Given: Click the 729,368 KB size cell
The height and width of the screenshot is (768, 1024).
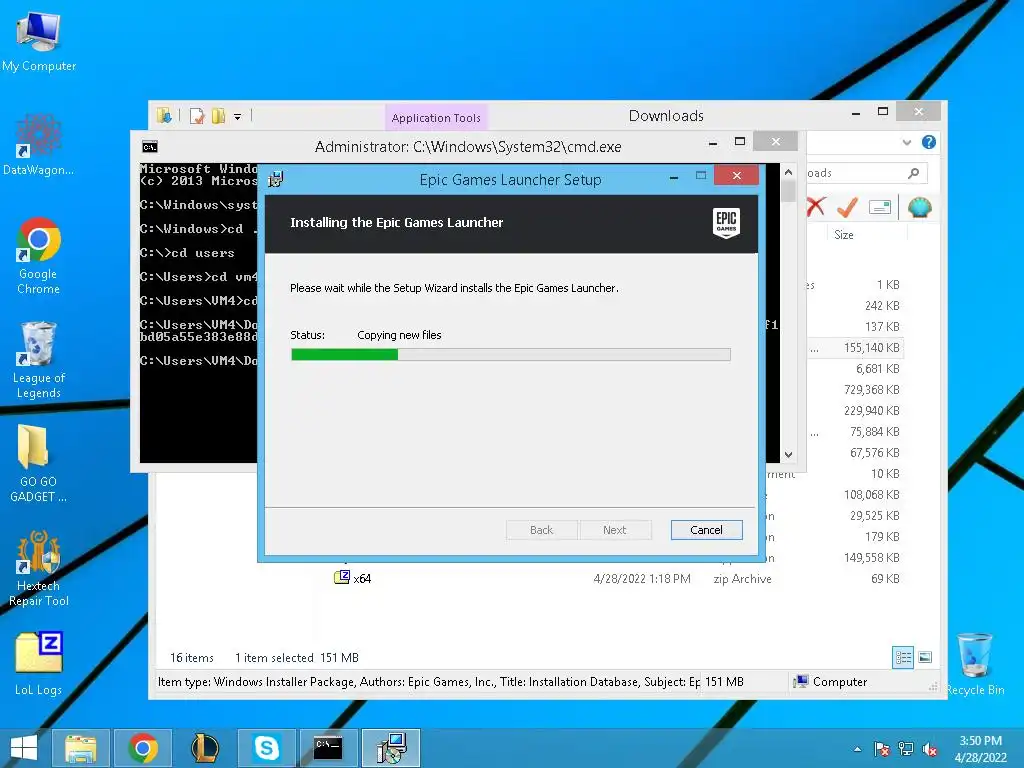Looking at the screenshot, I should point(871,390).
